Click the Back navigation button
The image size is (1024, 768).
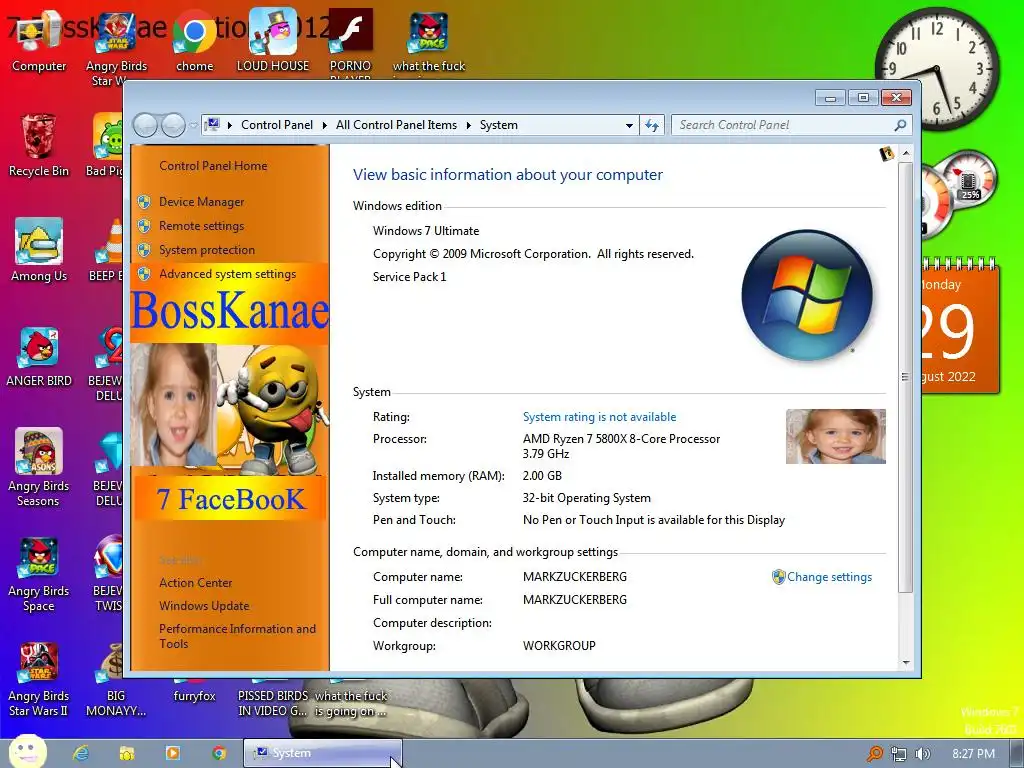(x=145, y=125)
